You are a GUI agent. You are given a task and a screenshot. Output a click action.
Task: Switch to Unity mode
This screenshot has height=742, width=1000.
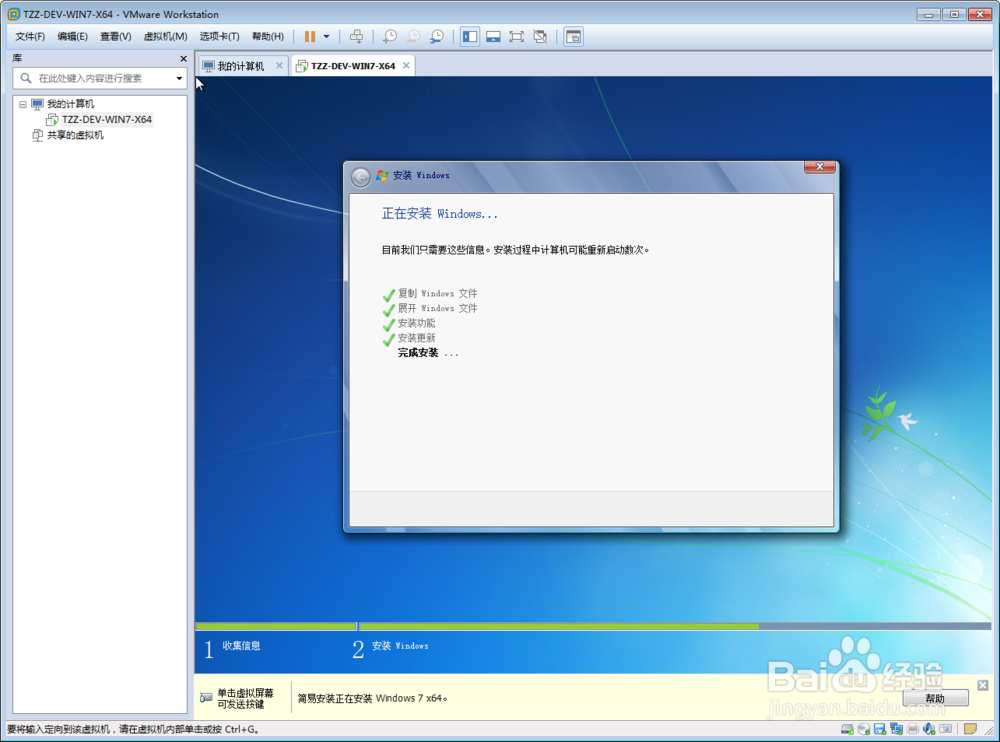tap(540, 36)
